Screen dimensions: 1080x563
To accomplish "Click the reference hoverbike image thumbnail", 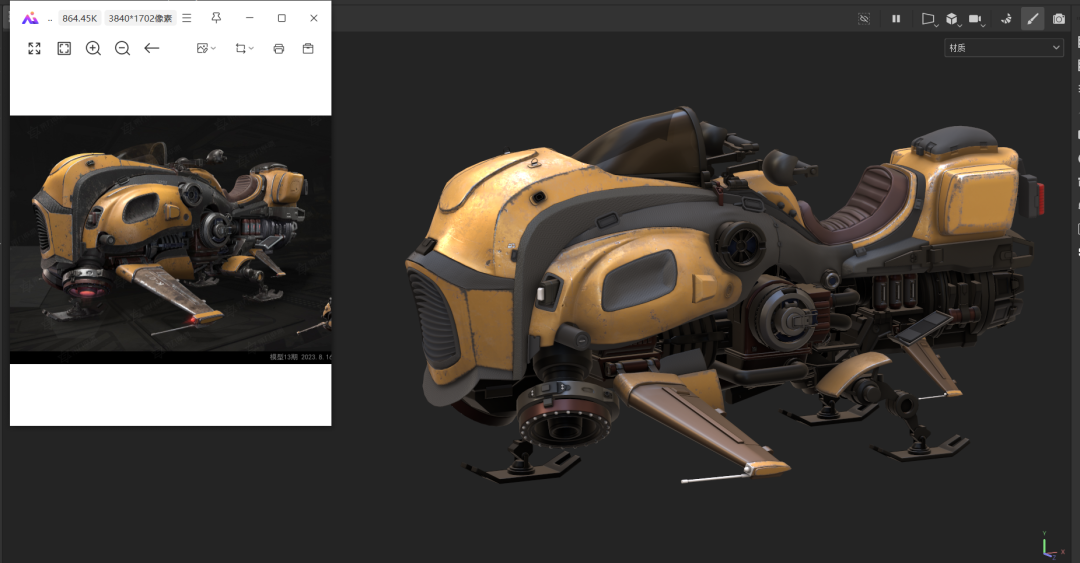I will tap(170, 239).
